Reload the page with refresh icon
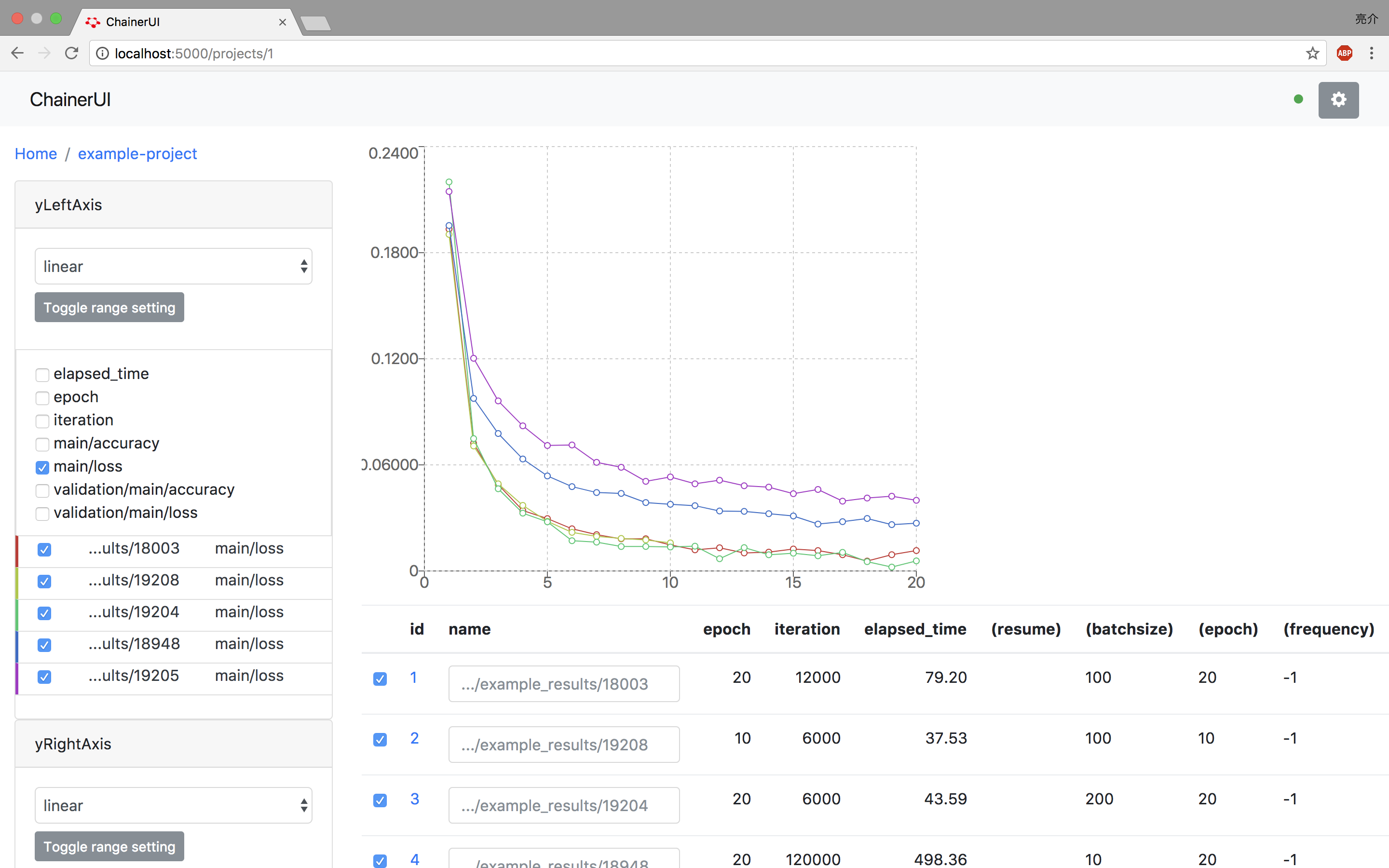This screenshot has height=868, width=1389. coord(72,54)
